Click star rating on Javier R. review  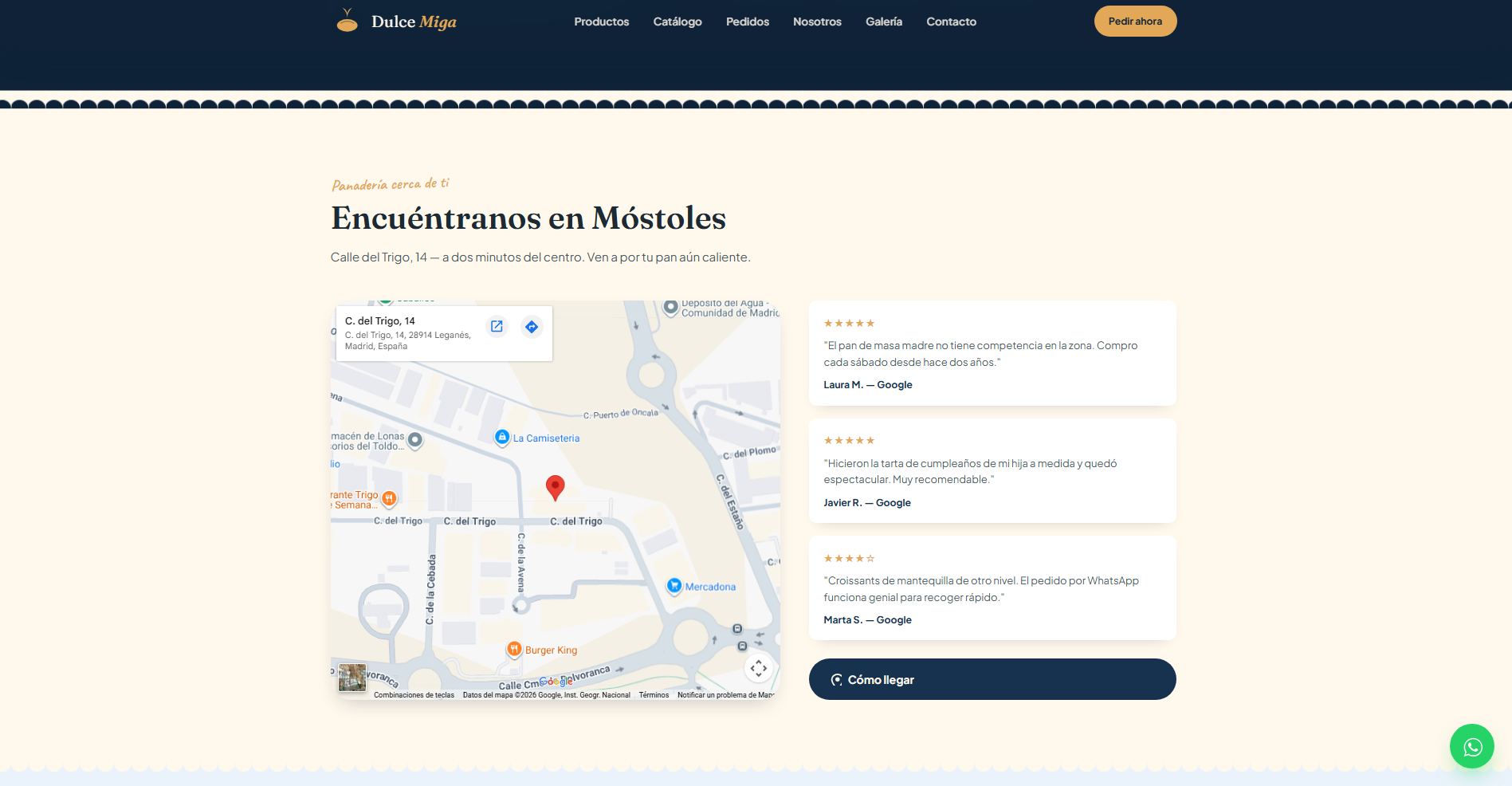(x=849, y=440)
